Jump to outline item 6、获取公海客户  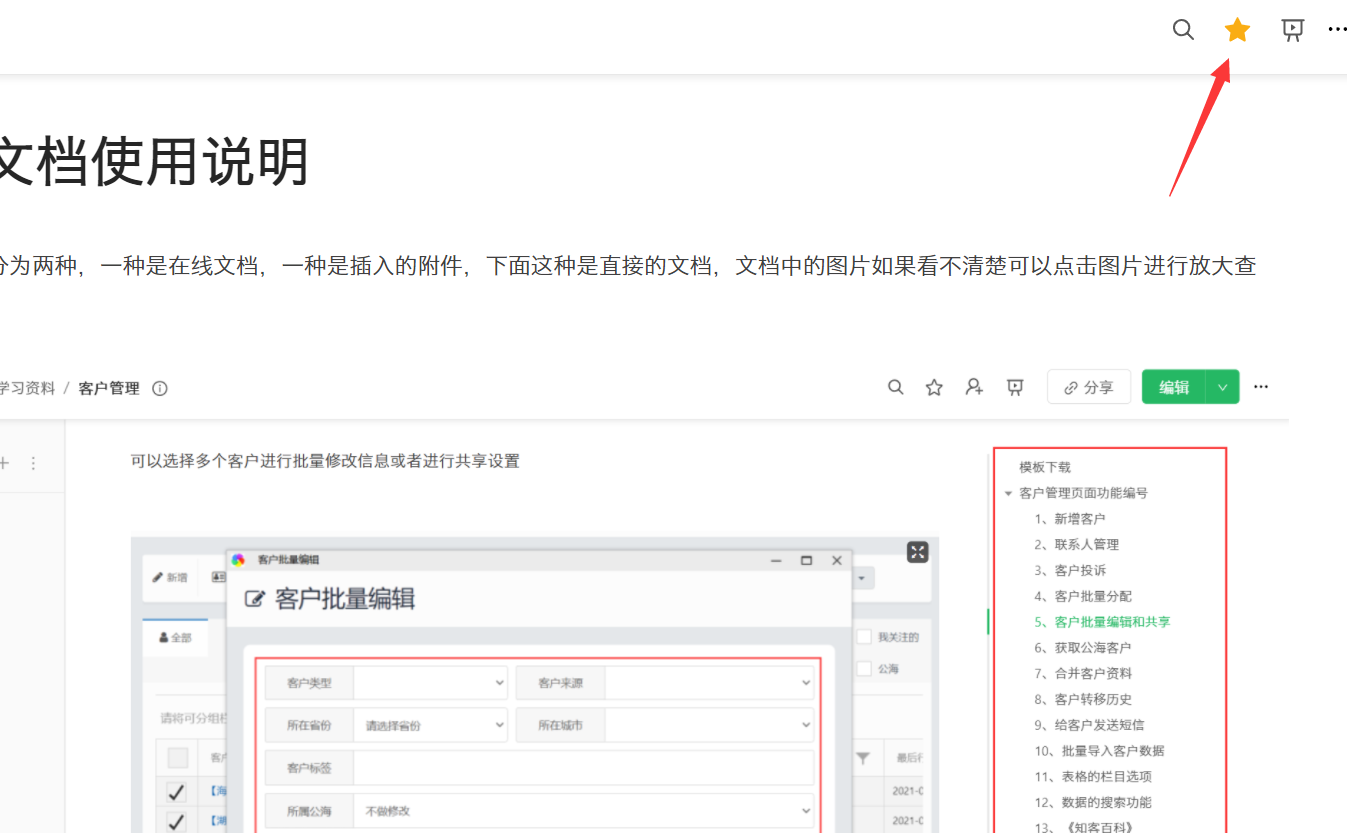[x=1083, y=648]
